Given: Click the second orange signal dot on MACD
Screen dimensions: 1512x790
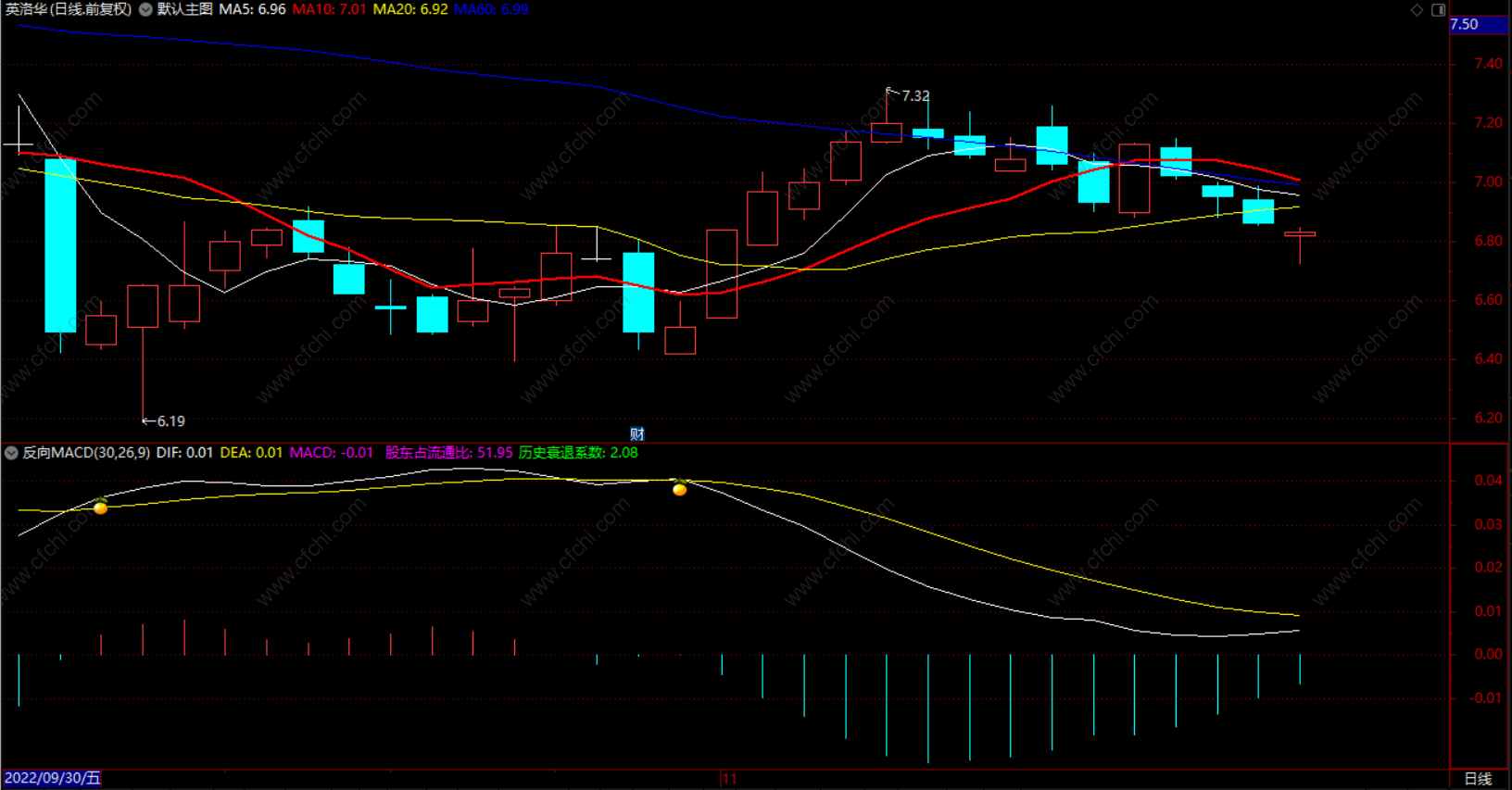Looking at the screenshot, I should (x=679, y=489).
